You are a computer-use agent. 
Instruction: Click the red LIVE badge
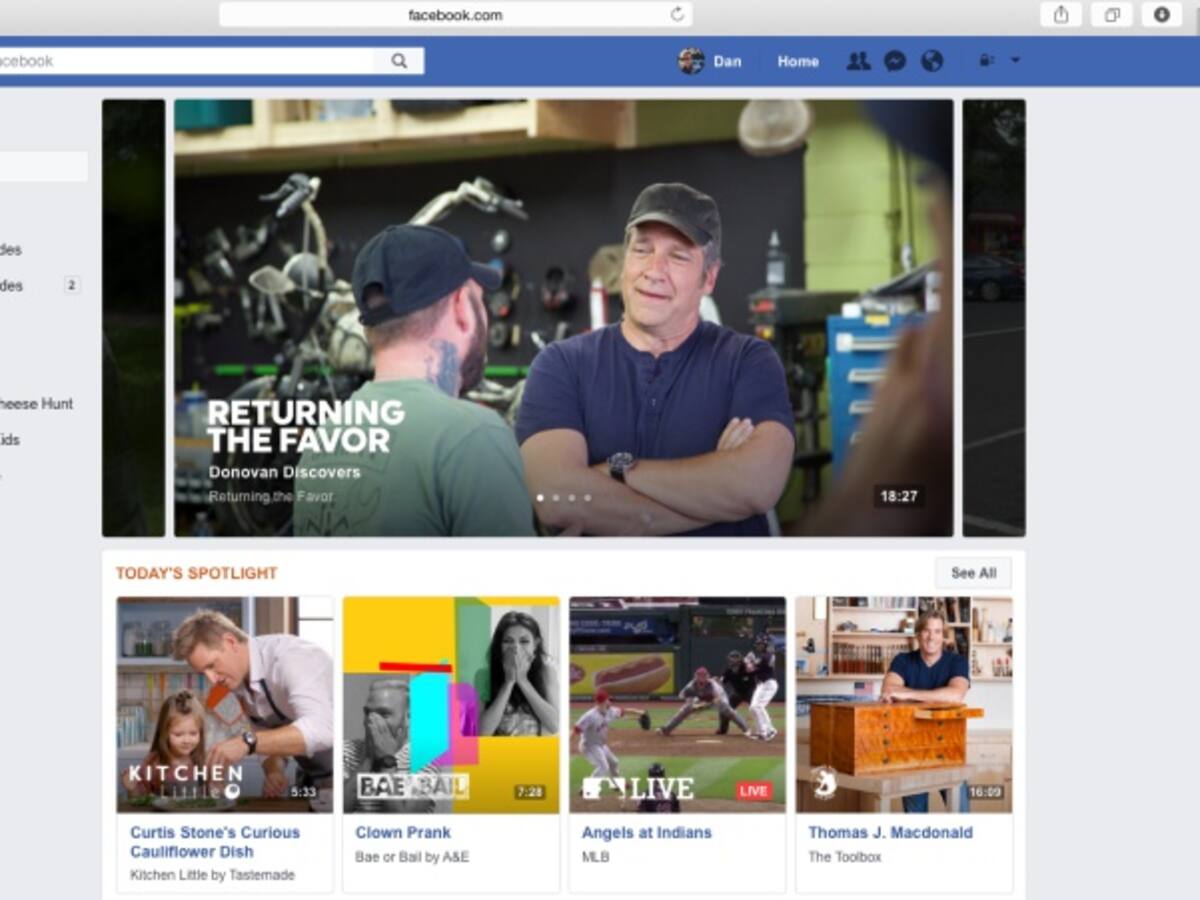tap(754, 791)
